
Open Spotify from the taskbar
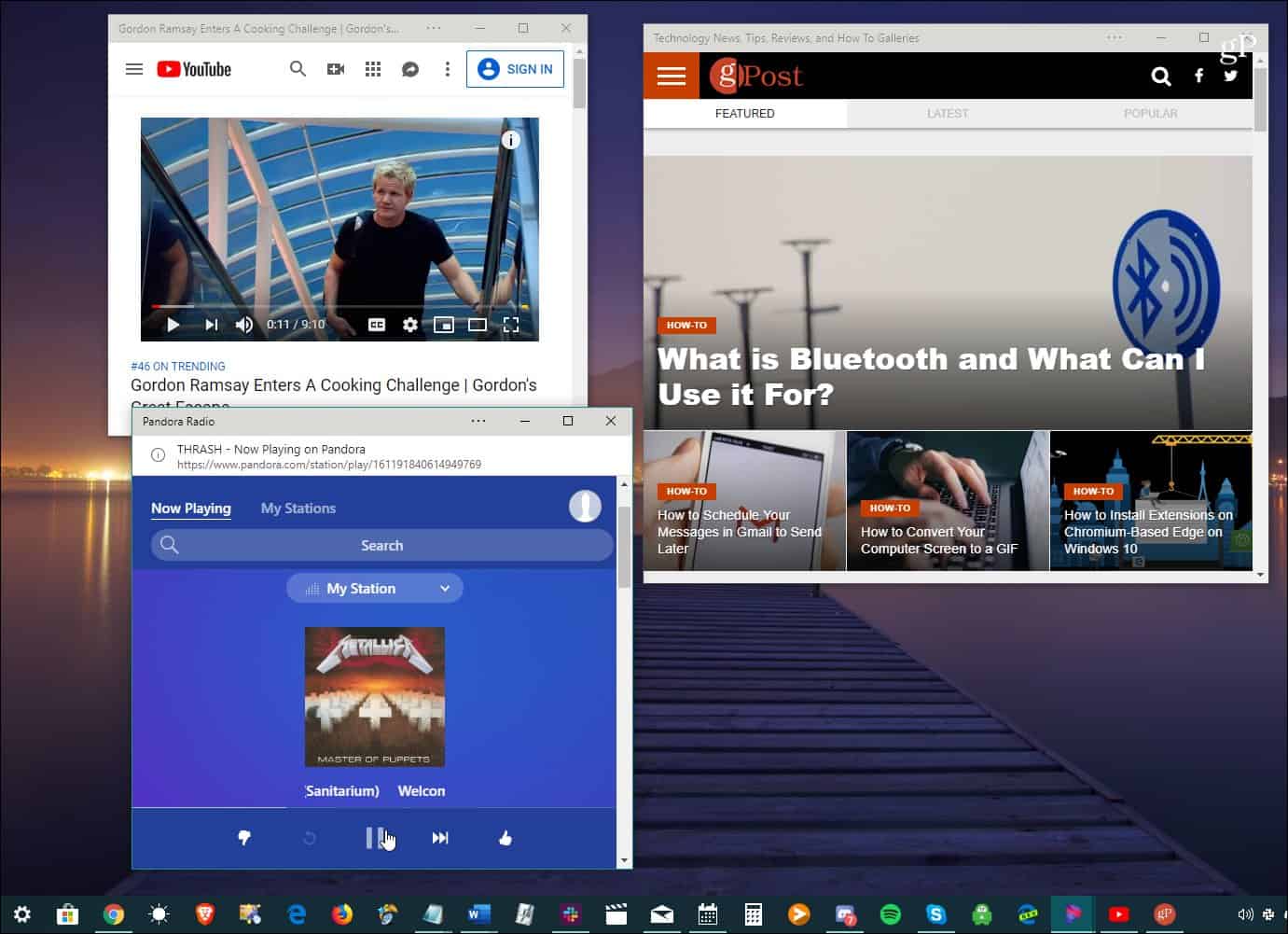pos(891,914)
